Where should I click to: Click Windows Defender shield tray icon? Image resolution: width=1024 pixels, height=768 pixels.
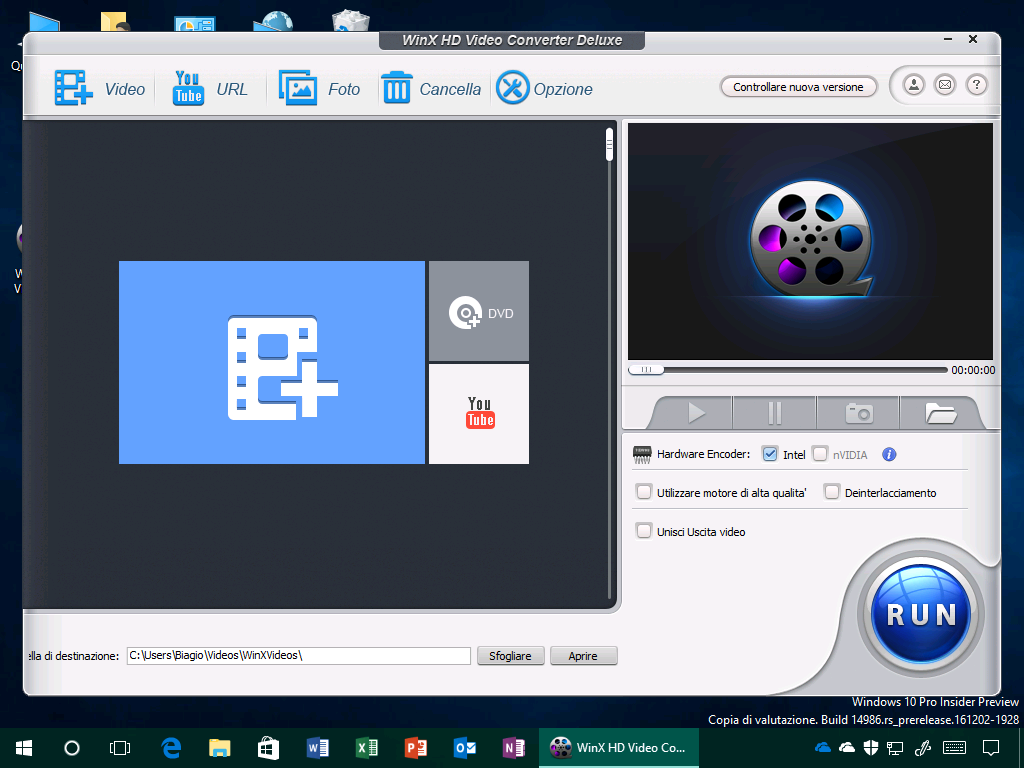click(x=871, y=747)
